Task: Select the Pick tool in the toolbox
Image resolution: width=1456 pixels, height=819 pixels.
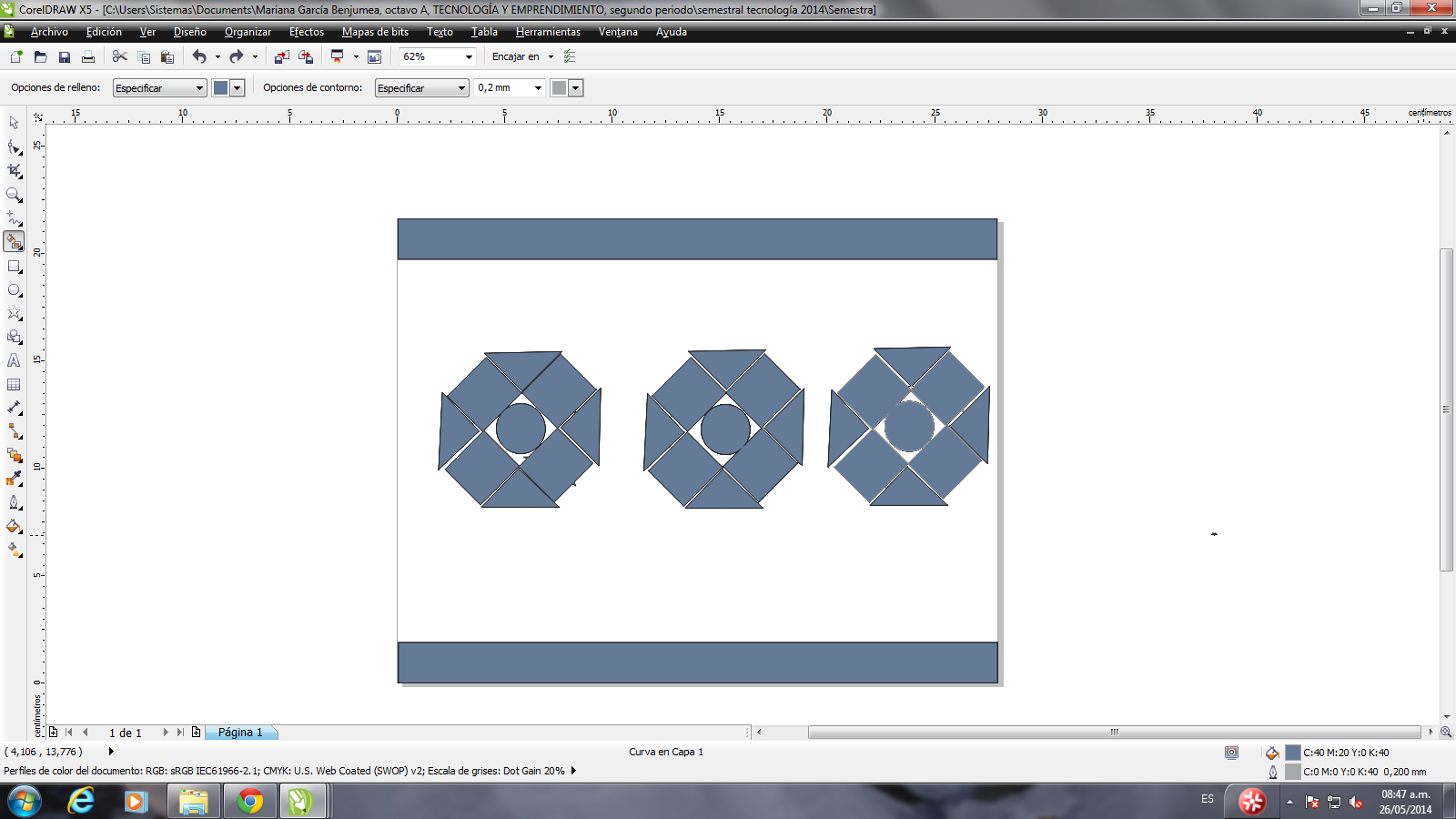Action: (x=14, y=123)
